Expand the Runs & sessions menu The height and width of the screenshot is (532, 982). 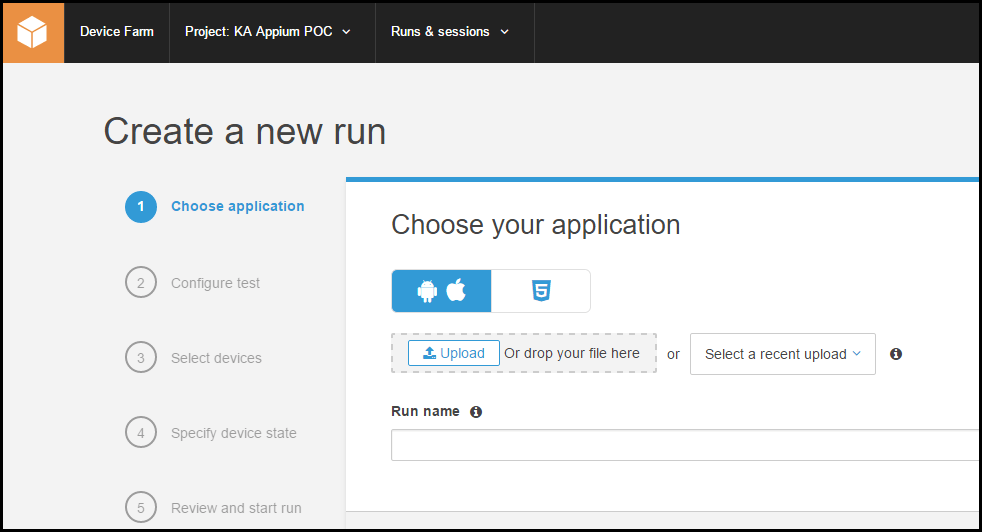[450, 32]
